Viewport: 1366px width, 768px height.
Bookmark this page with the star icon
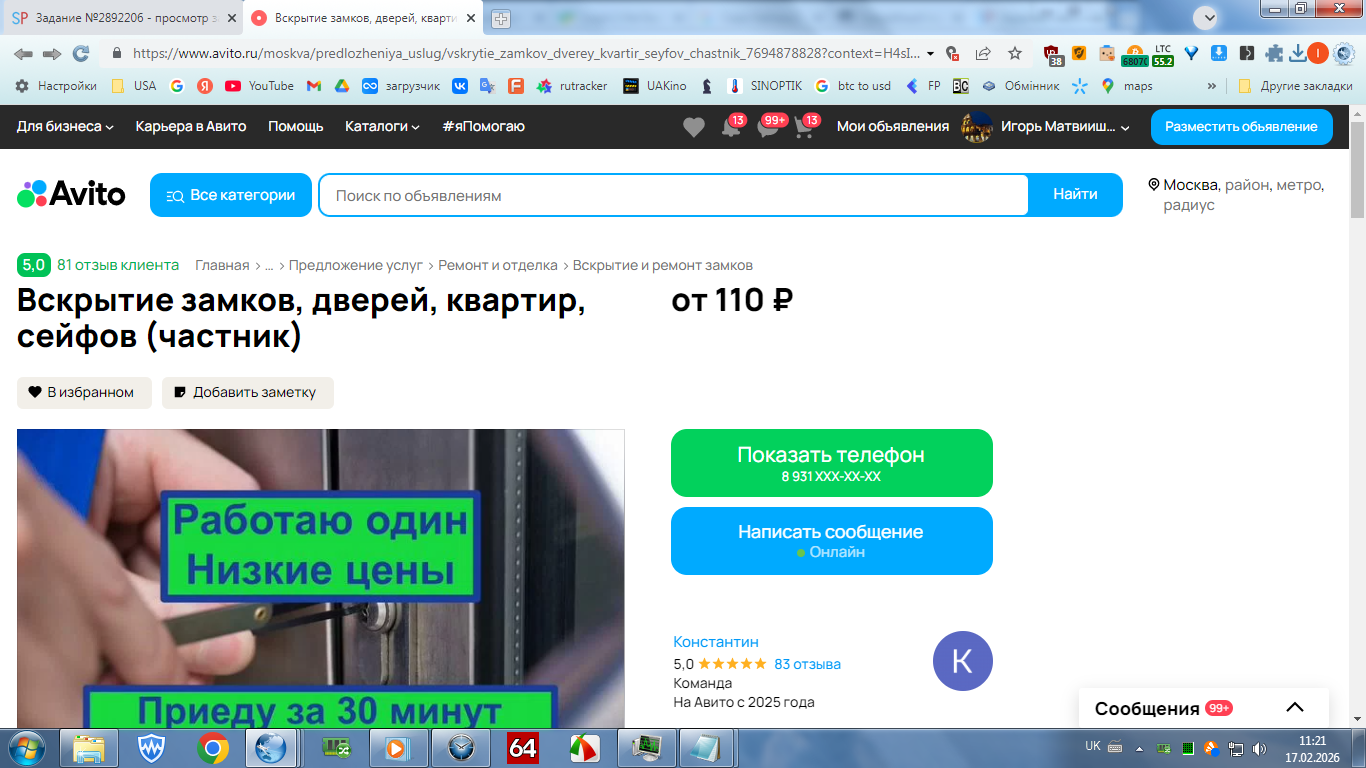pyautogui.click(x=1015, y=53)
